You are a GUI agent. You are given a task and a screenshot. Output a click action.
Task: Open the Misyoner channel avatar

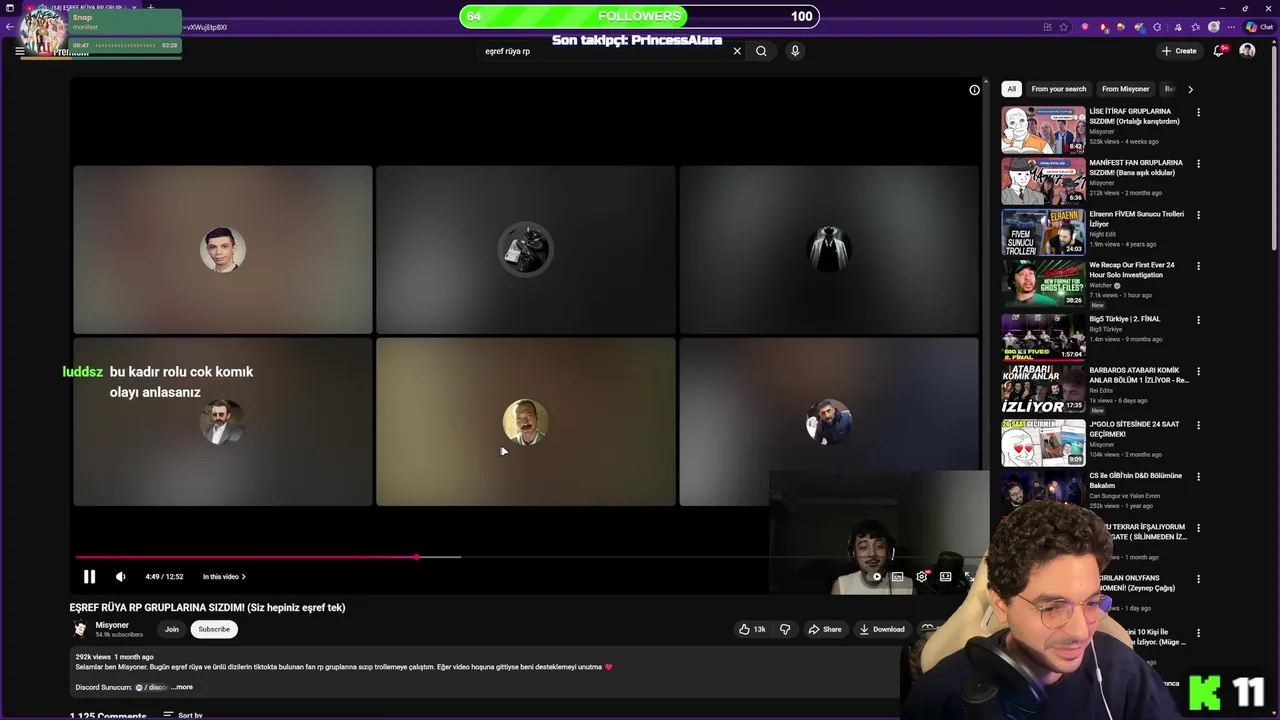pos(80,629)
